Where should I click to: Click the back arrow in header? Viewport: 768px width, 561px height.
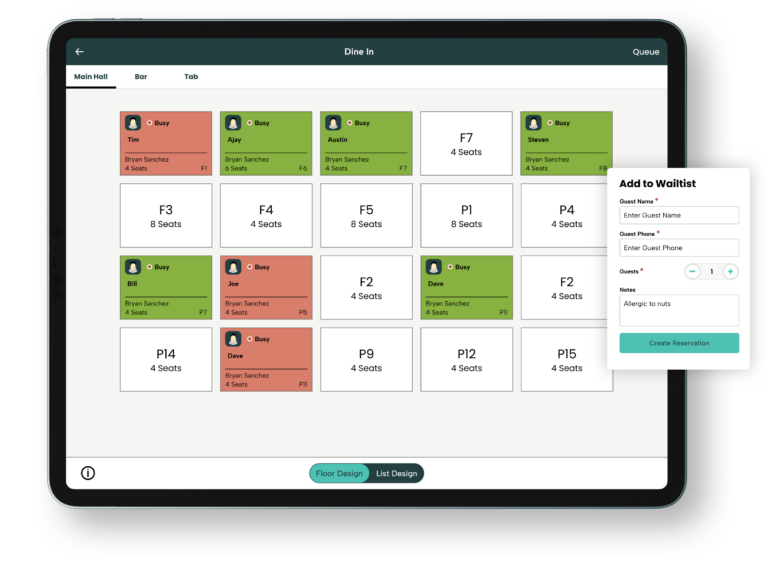point(80,52)
